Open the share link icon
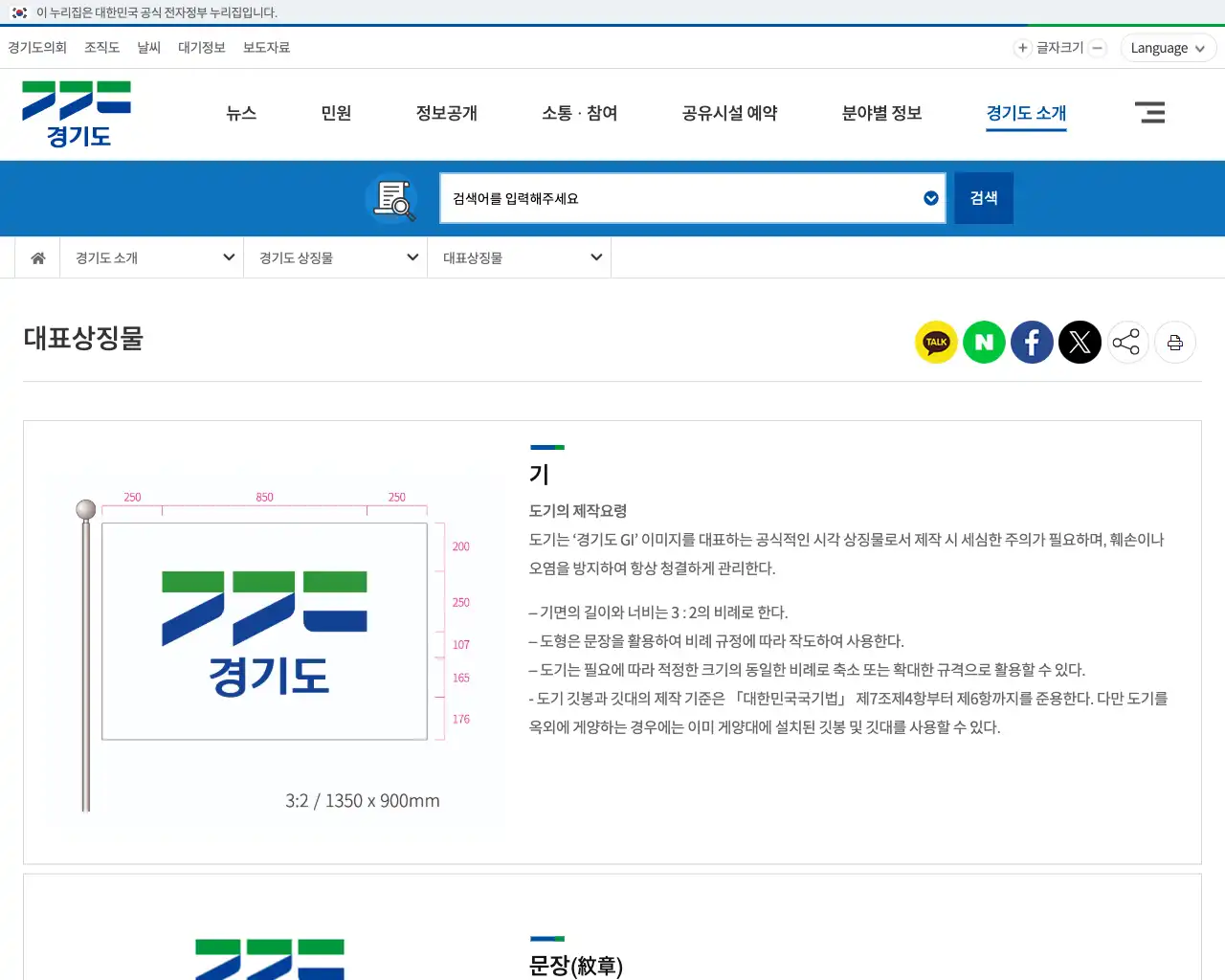 pyautogui.click(x=1126, y=343)
